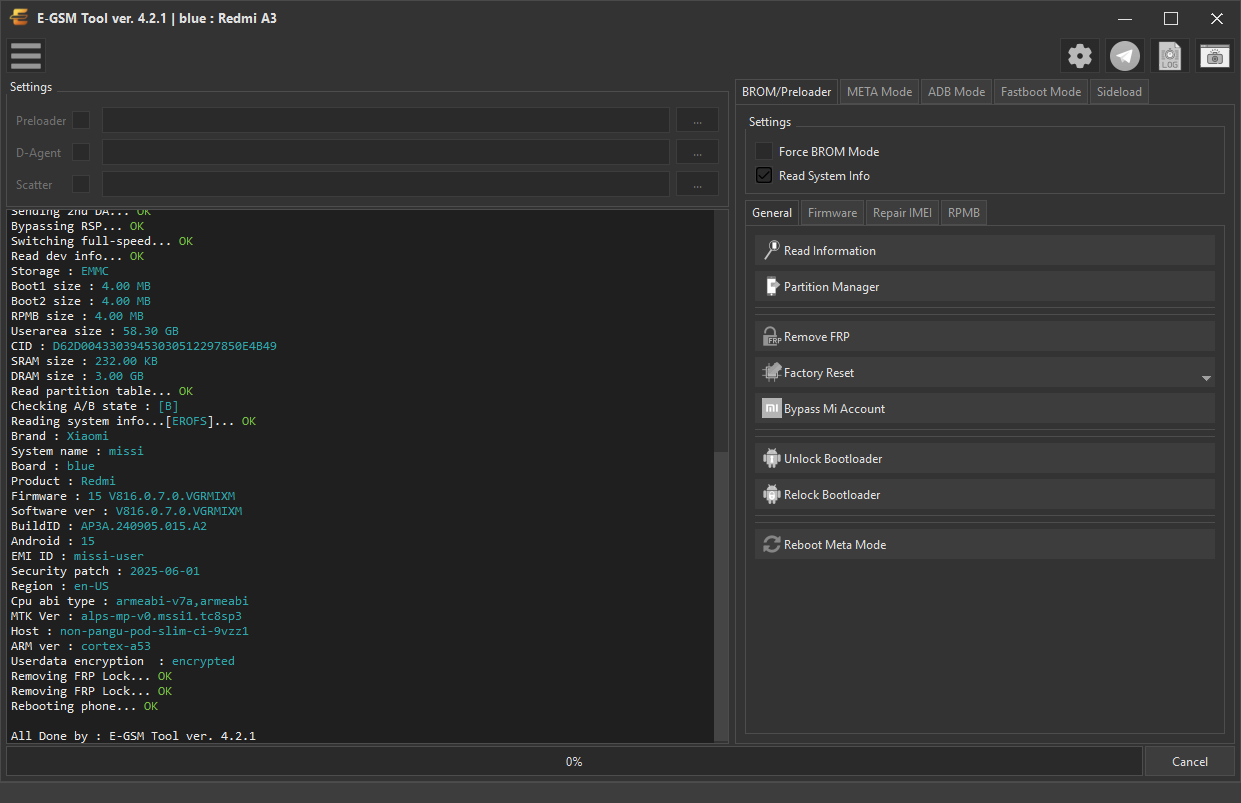Select the General sub-tab

[772, 212]
